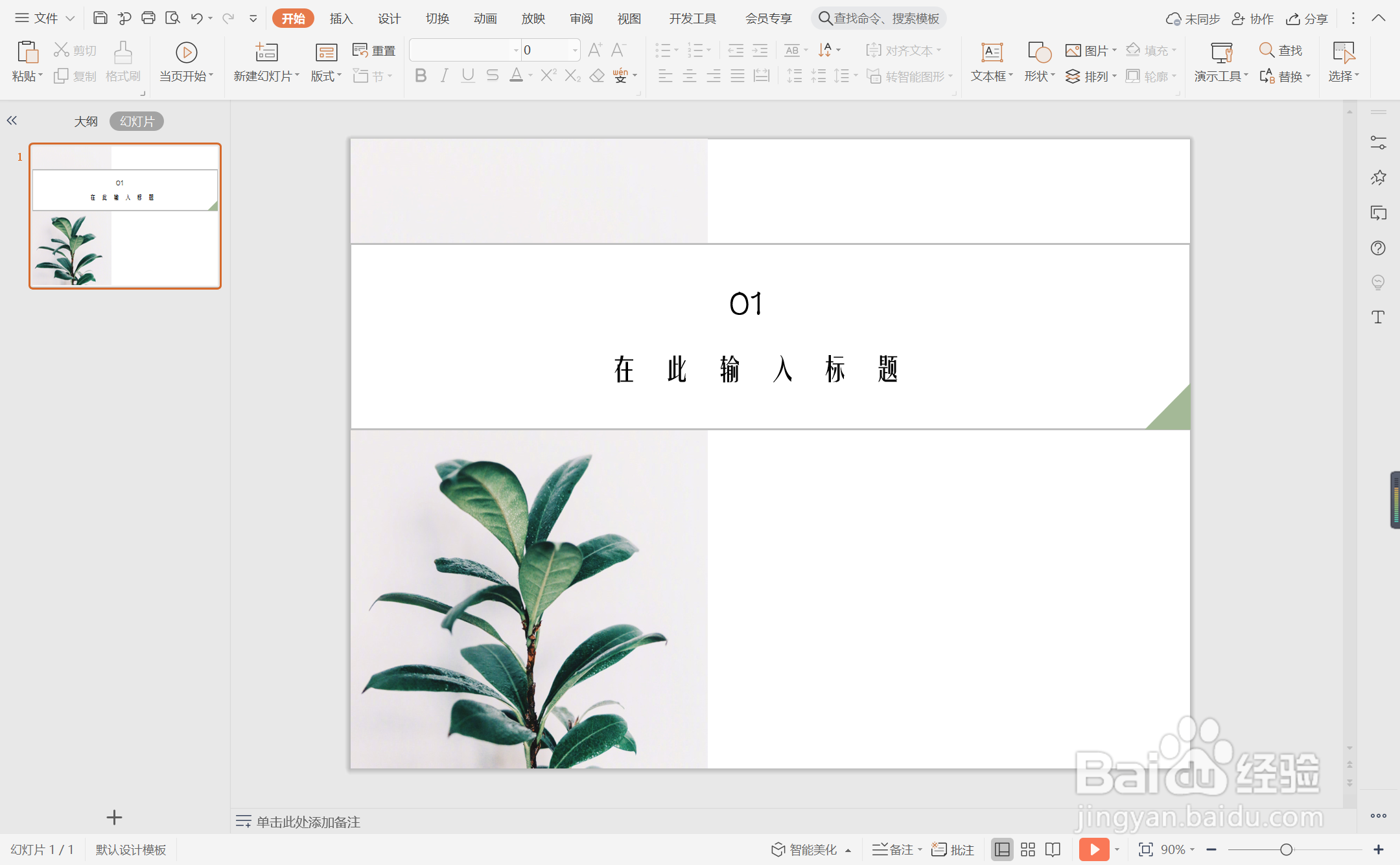Click the increase font size icon

[595, 50]
